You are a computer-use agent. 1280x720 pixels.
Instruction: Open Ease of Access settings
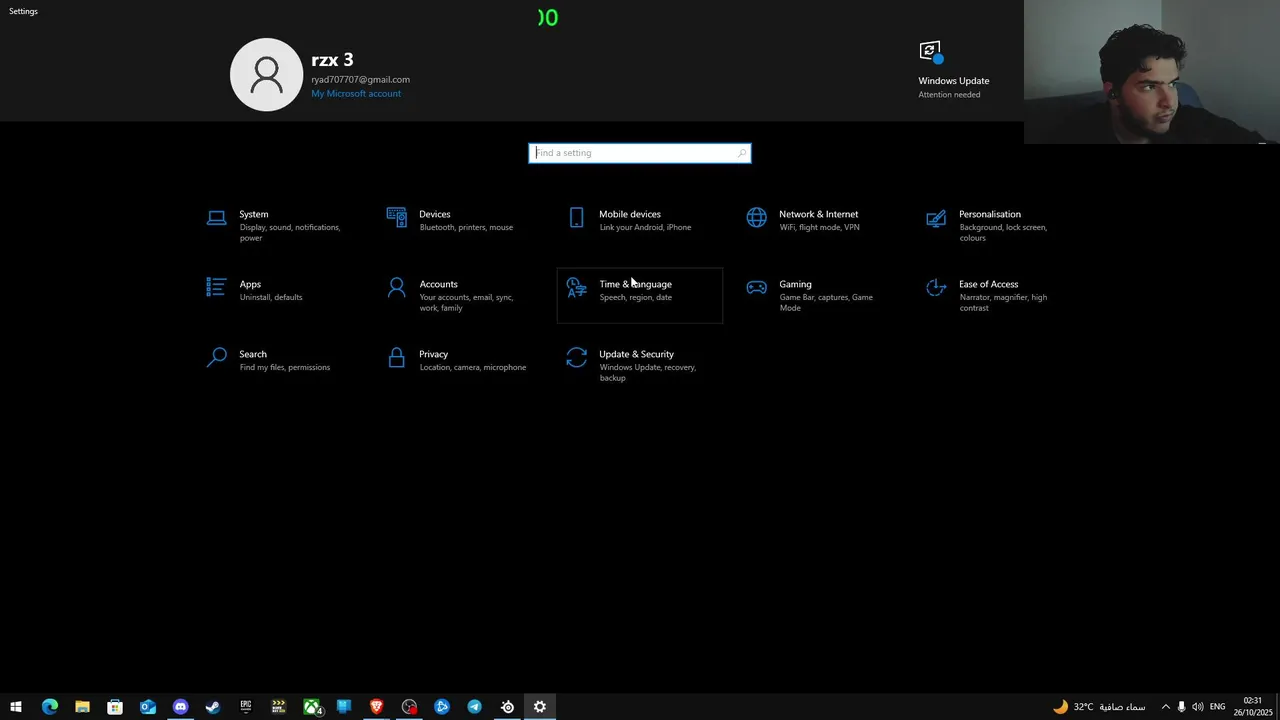[x=1000, y=295]
